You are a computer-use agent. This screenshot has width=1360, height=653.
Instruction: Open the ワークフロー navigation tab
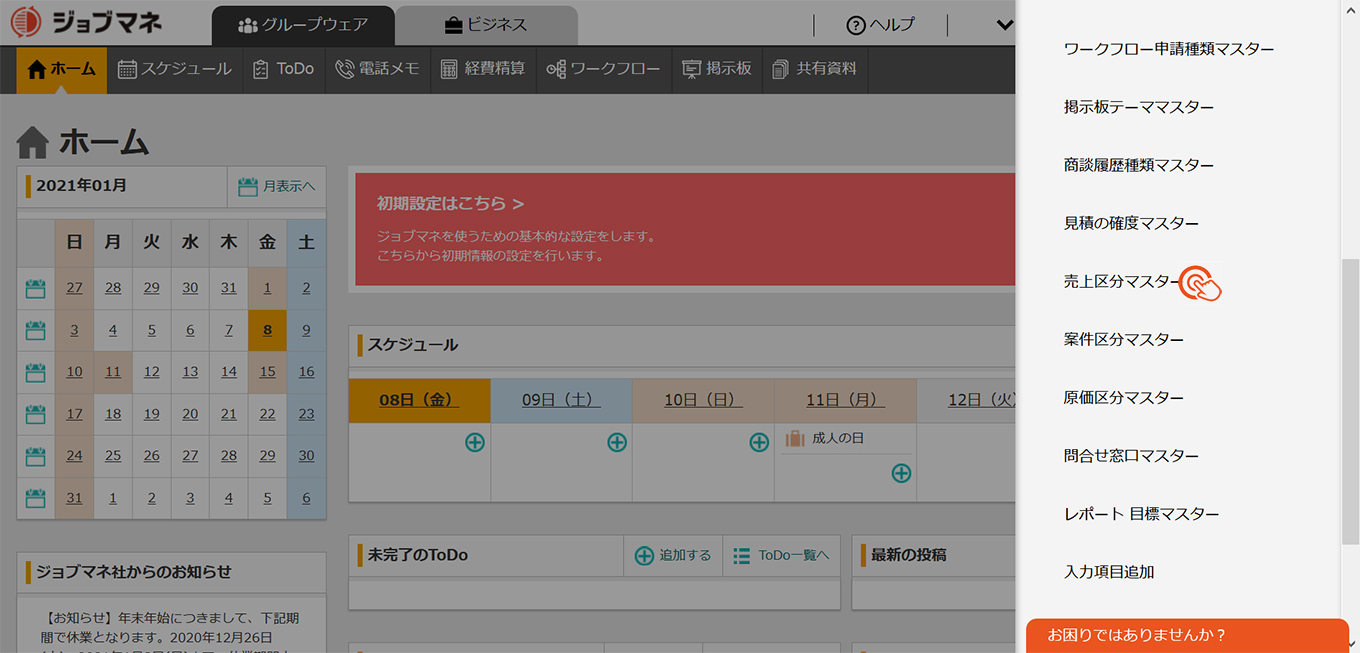coord(603,69)
